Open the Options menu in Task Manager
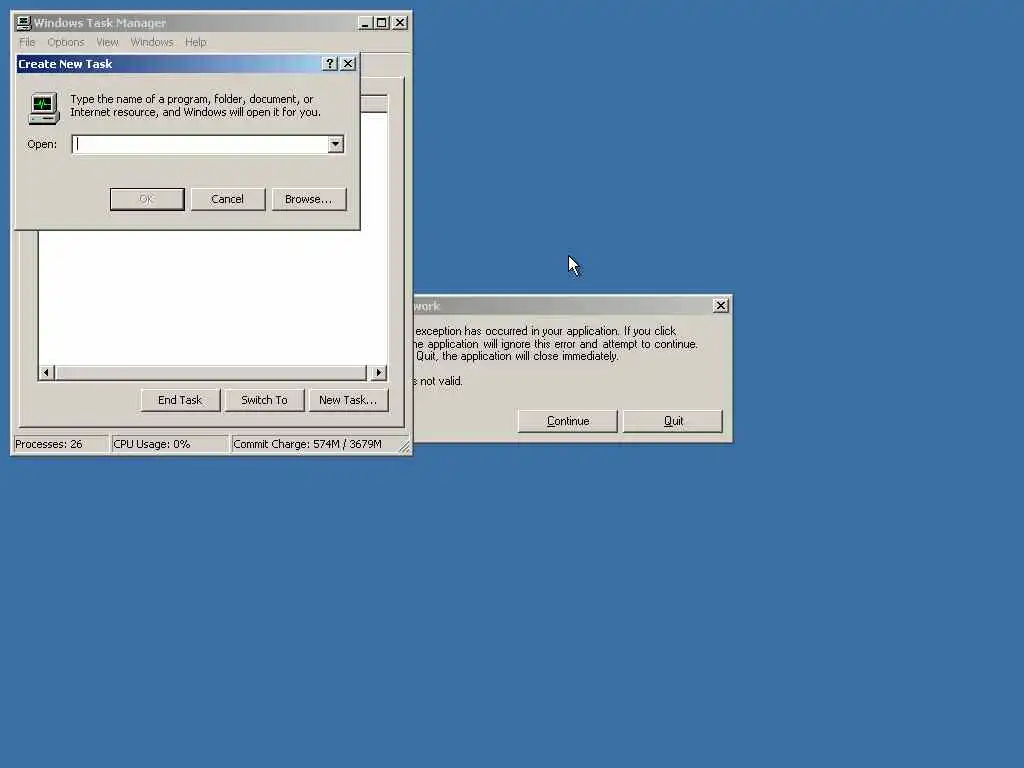This screenshot has height=768, width=1024. [65, 42]
